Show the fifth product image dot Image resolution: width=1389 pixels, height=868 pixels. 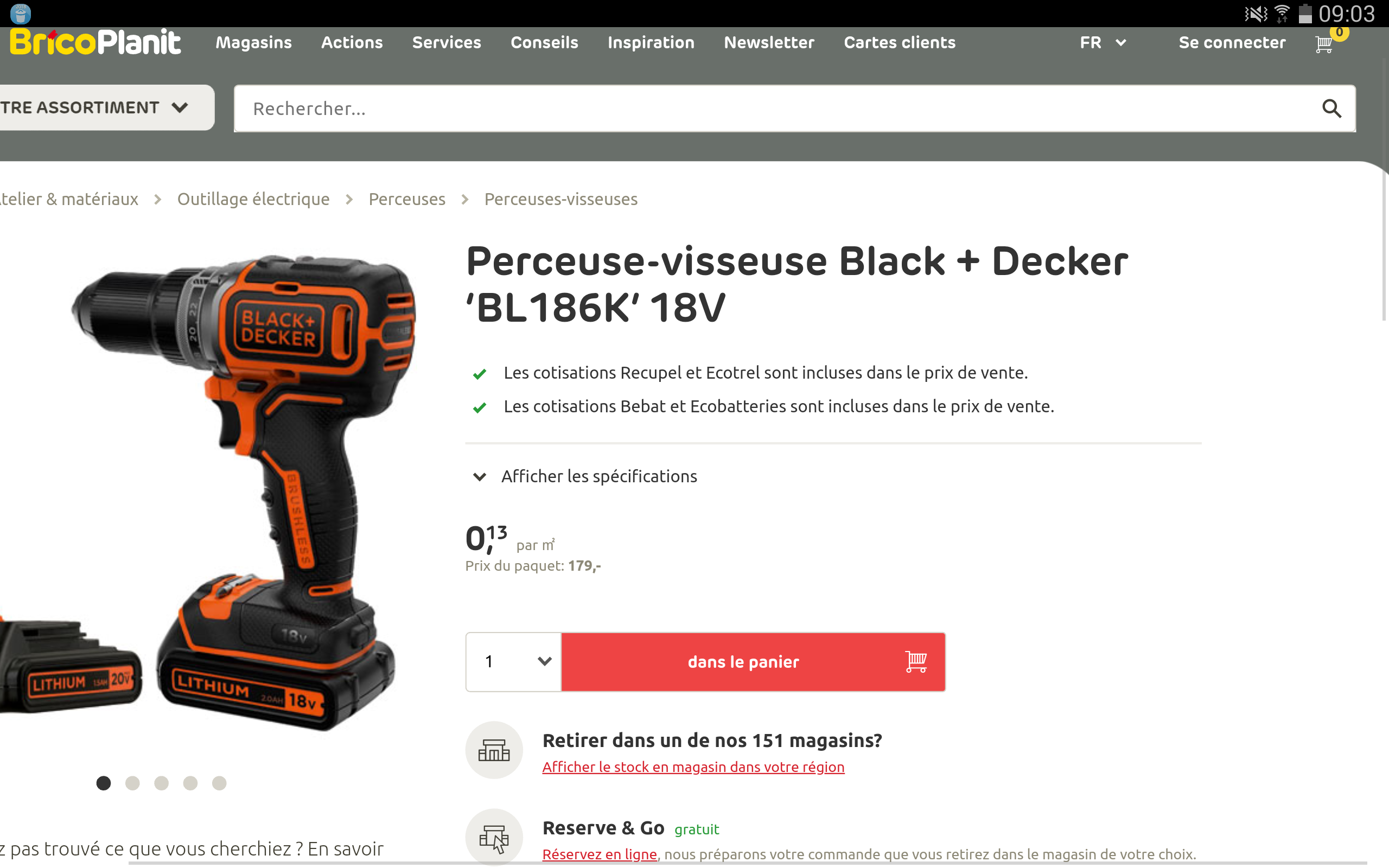219,783
